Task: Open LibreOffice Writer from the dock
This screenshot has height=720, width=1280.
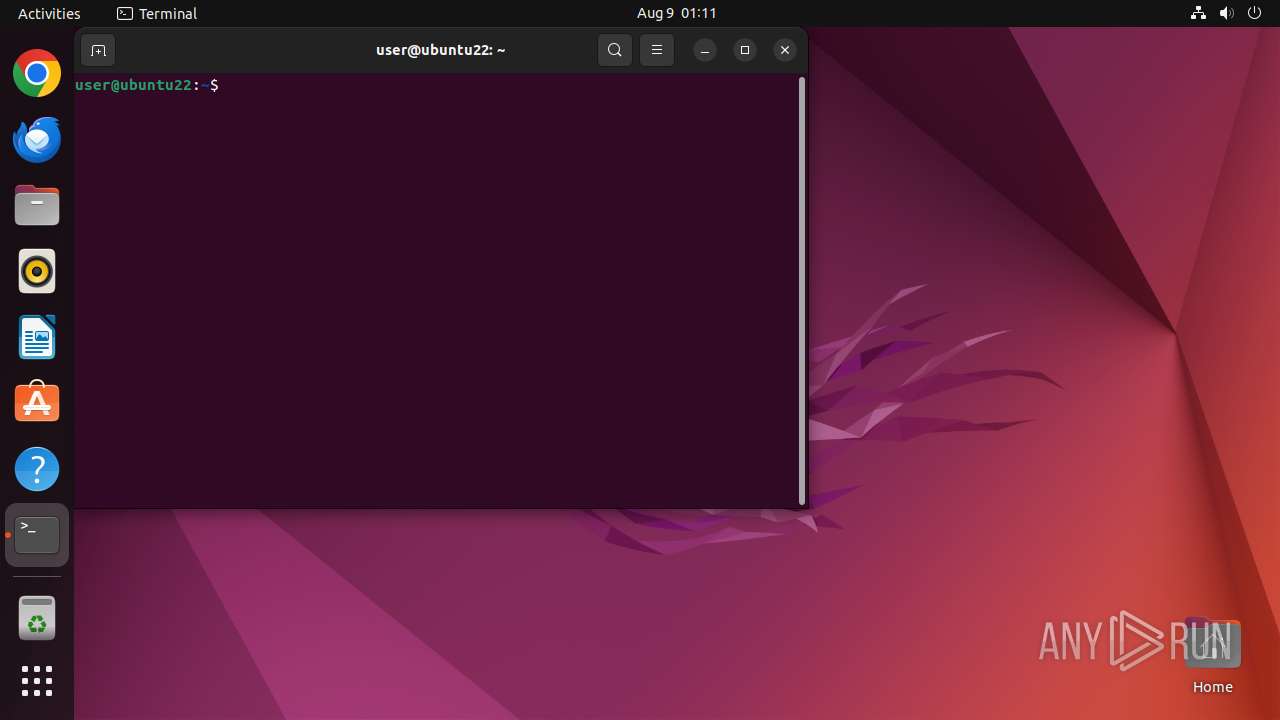Action: click(x=37, y=337)
